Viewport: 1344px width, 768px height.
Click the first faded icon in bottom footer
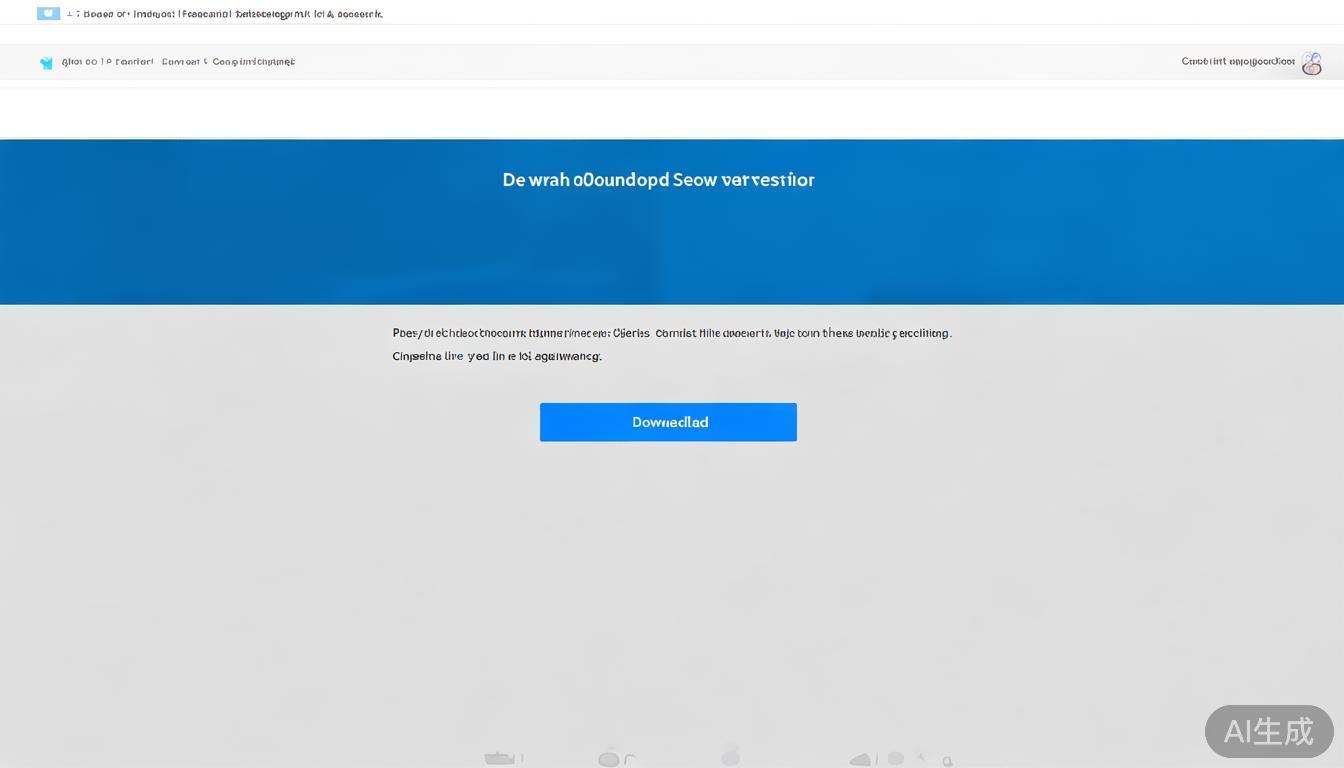pos(499,759)
